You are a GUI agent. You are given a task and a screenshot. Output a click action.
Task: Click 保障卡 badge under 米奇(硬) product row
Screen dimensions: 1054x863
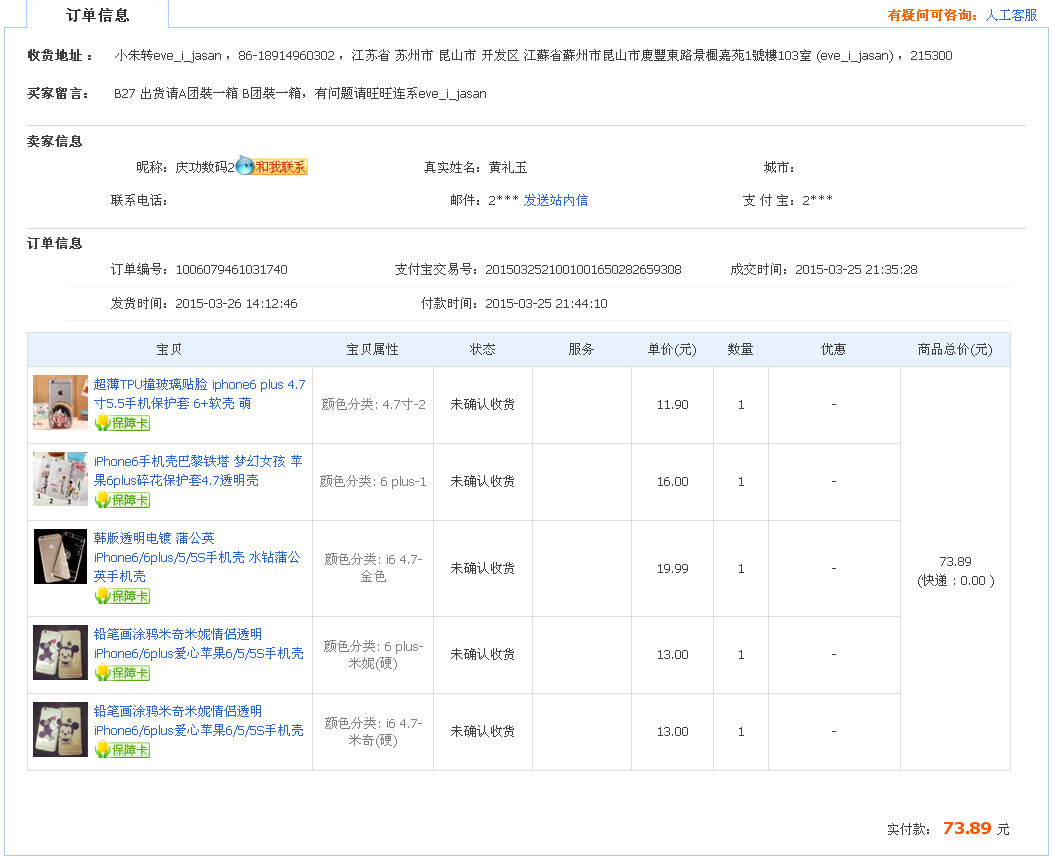(x=122, y=750)
